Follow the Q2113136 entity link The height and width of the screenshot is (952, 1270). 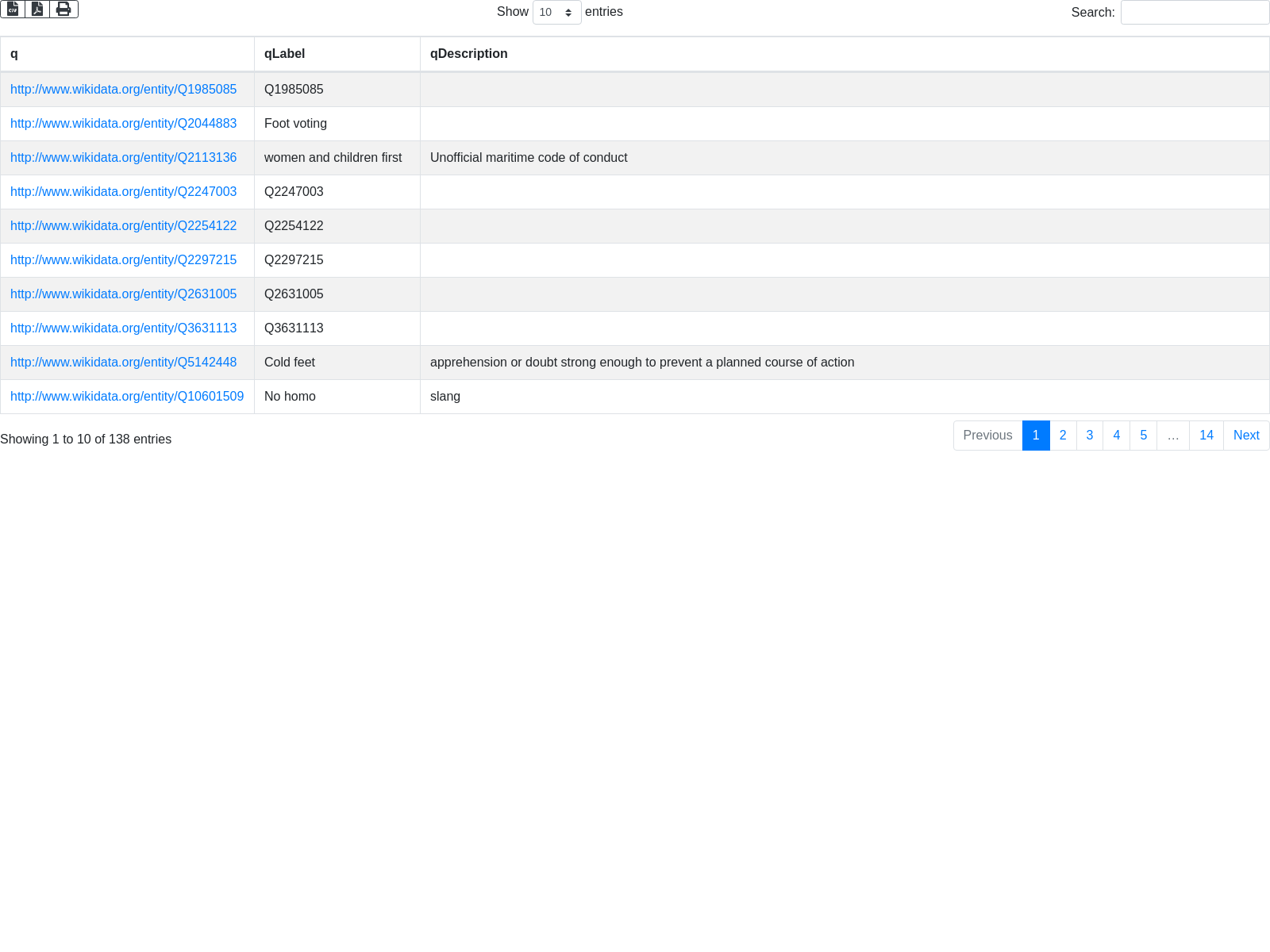123,158
